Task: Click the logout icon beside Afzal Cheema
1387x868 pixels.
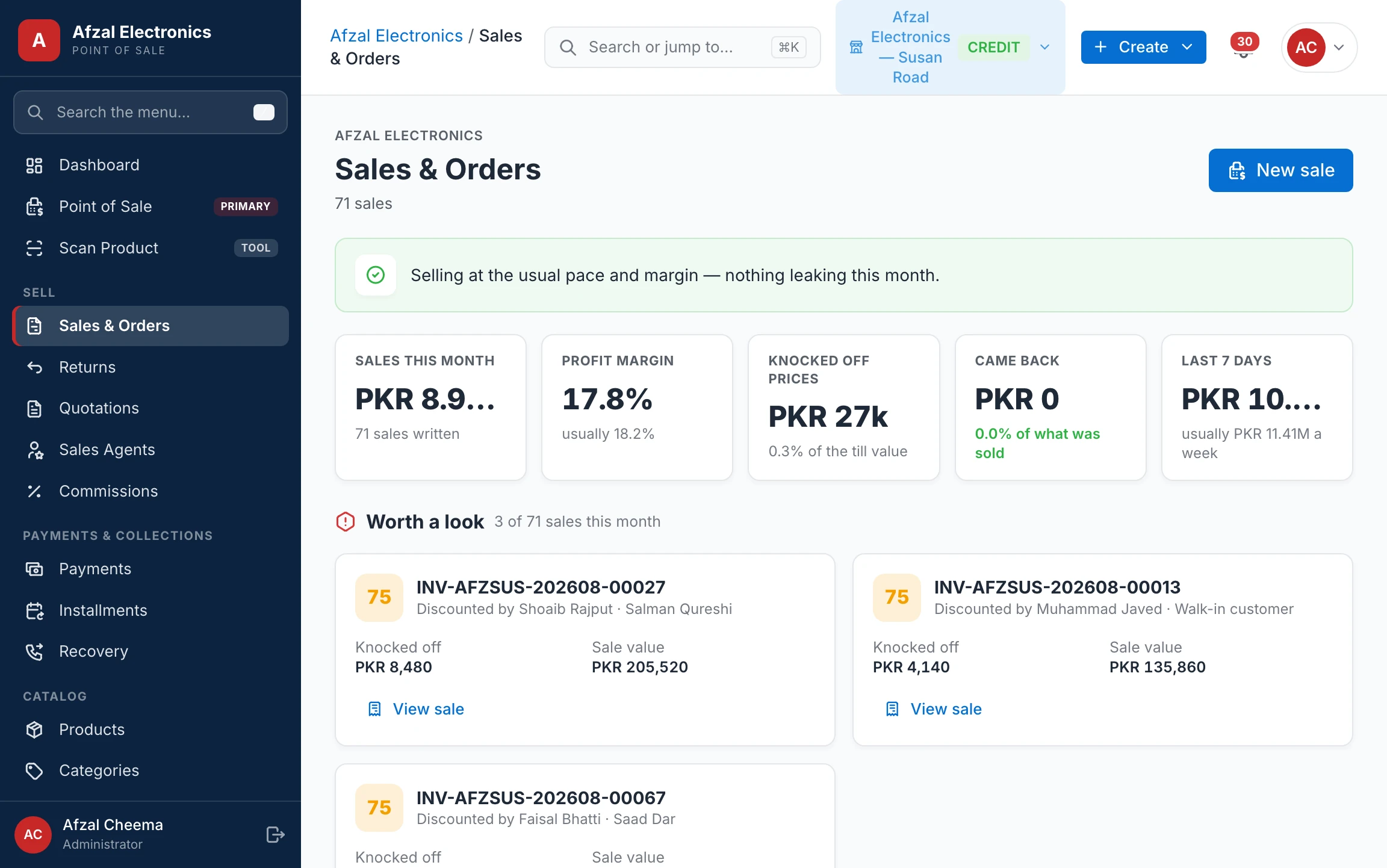Action: pos(275,834)
